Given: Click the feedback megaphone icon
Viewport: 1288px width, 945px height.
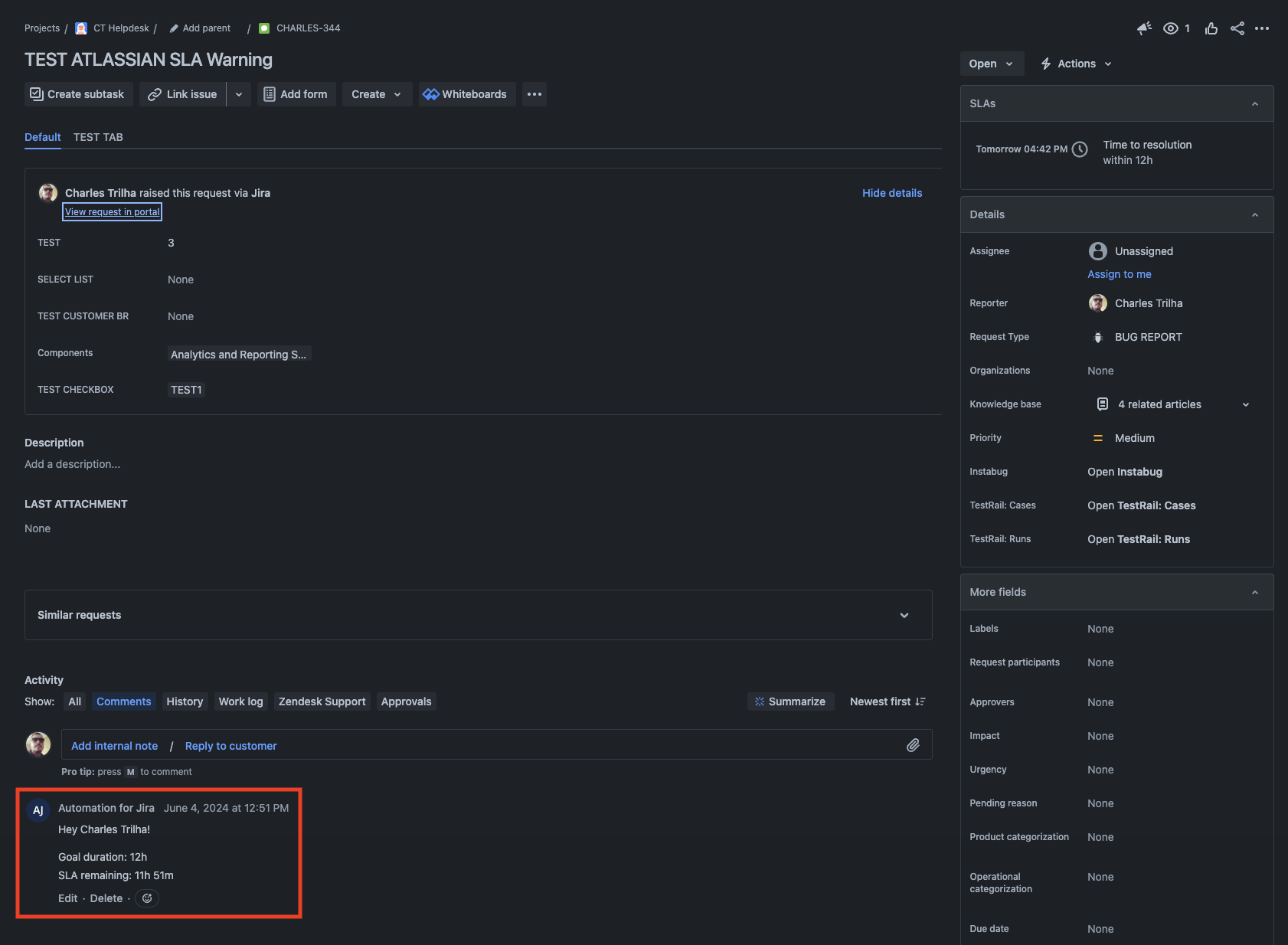Looking at the screenshot, I should coord(1145,28).
